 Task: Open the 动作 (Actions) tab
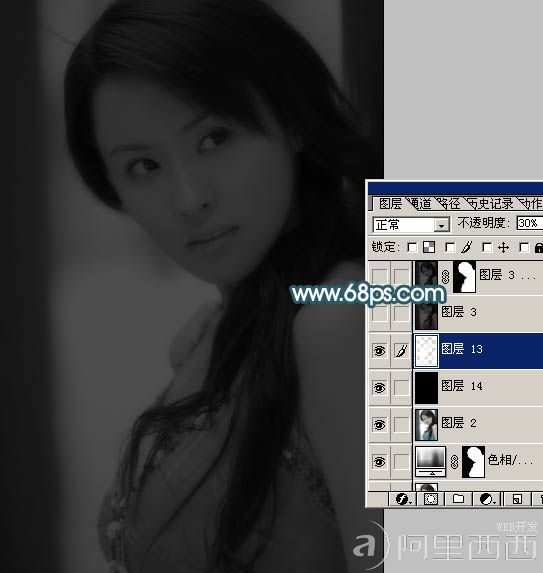(x=532, y=204)
